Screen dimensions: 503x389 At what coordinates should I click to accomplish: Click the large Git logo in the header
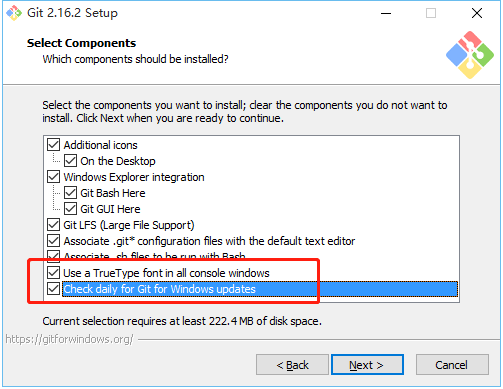tap(470, 55)
